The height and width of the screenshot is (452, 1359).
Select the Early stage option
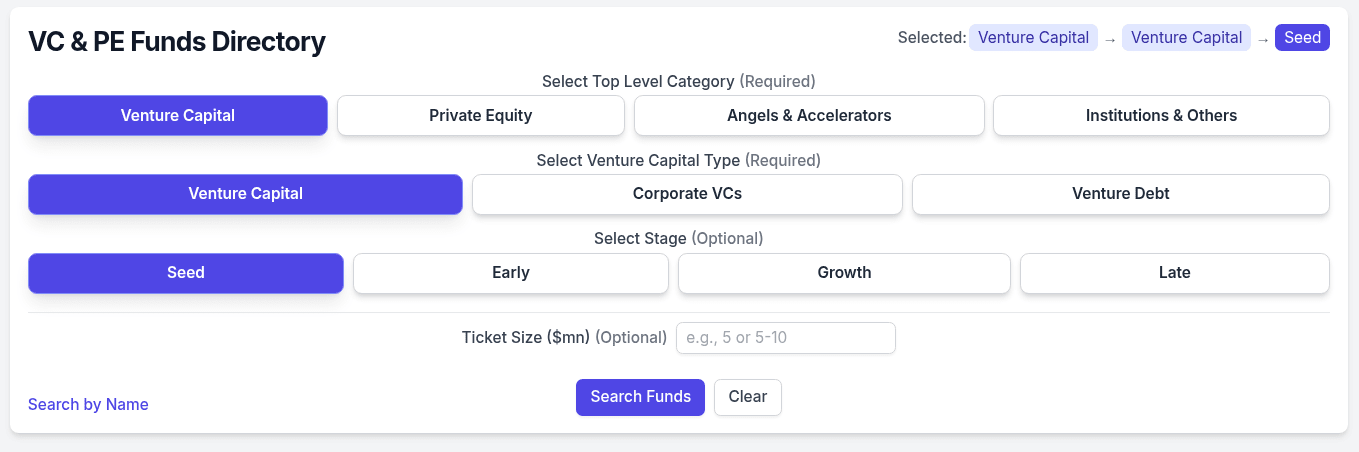click(x=510, y=273)
